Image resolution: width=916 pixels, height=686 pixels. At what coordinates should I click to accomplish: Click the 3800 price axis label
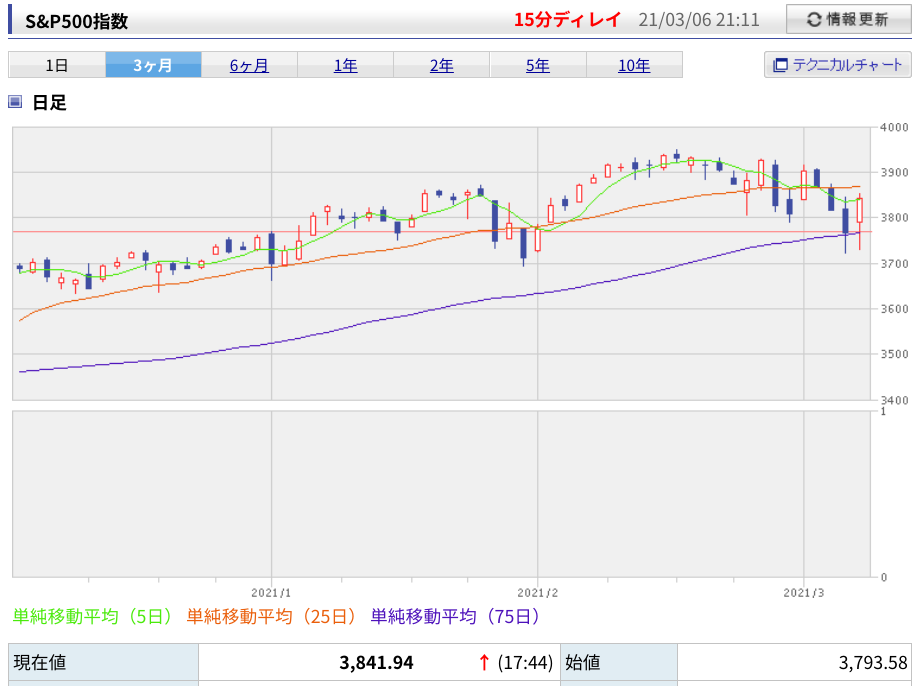[x=894, y=218]
